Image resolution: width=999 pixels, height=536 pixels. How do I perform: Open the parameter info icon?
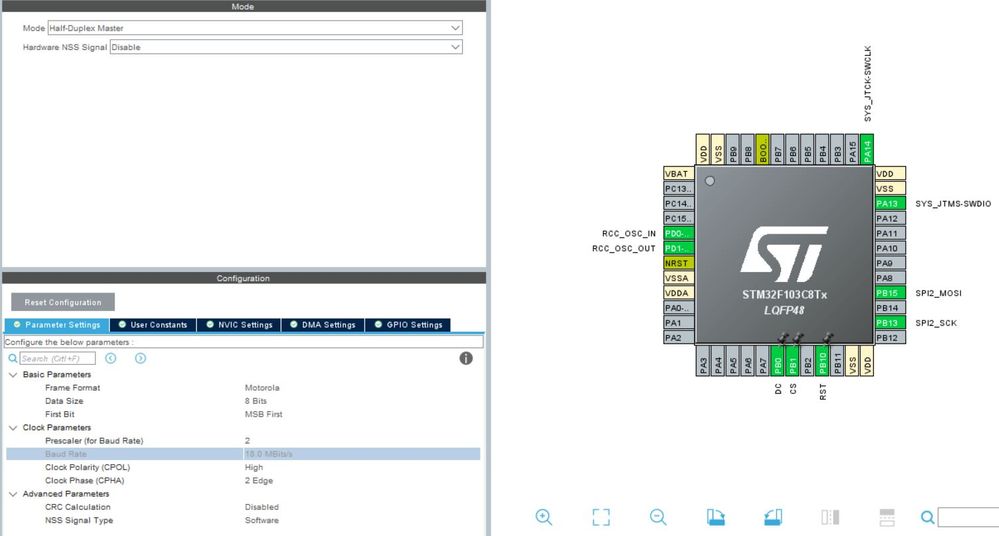click(466, 358)
